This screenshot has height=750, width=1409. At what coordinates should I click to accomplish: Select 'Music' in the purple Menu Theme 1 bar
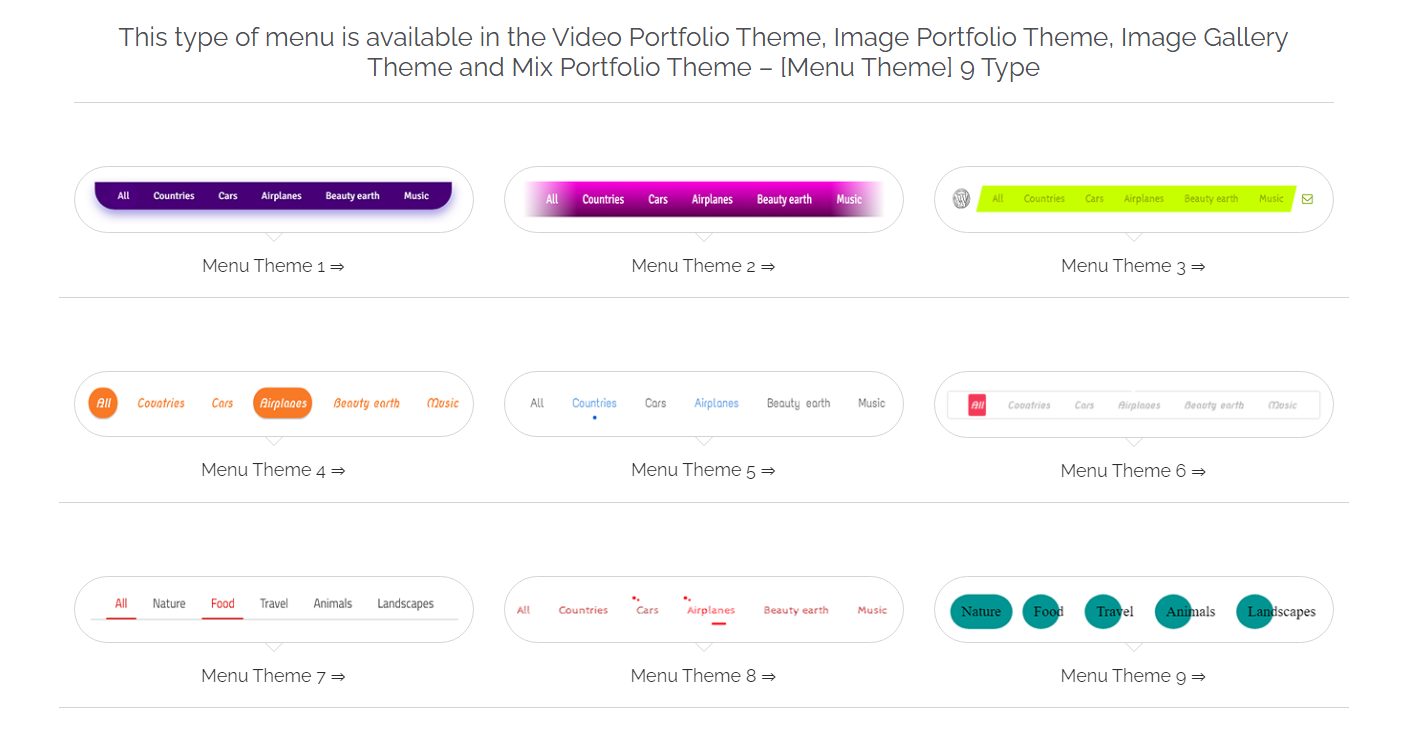(x=416, y=196)
